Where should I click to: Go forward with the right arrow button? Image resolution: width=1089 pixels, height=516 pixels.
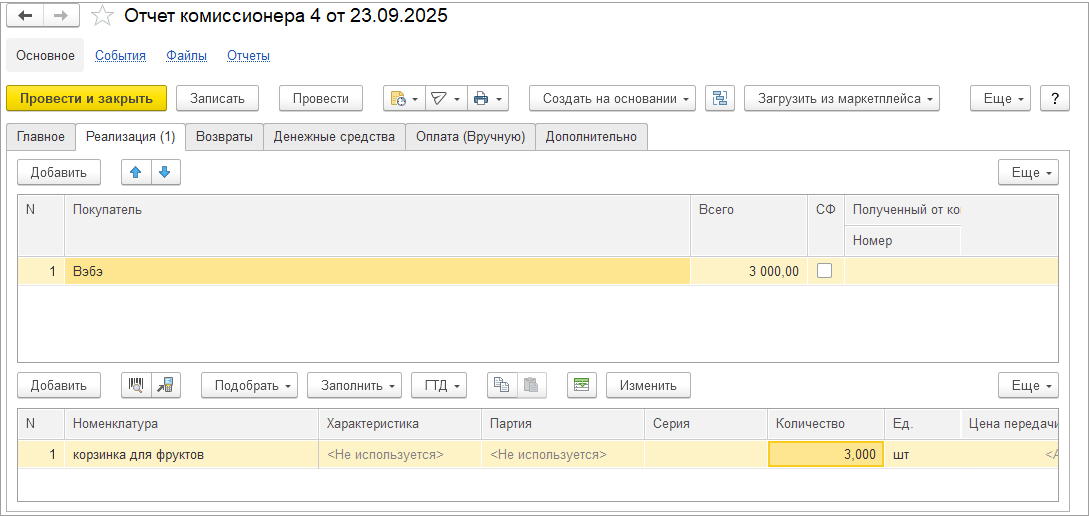click(61, 15)
